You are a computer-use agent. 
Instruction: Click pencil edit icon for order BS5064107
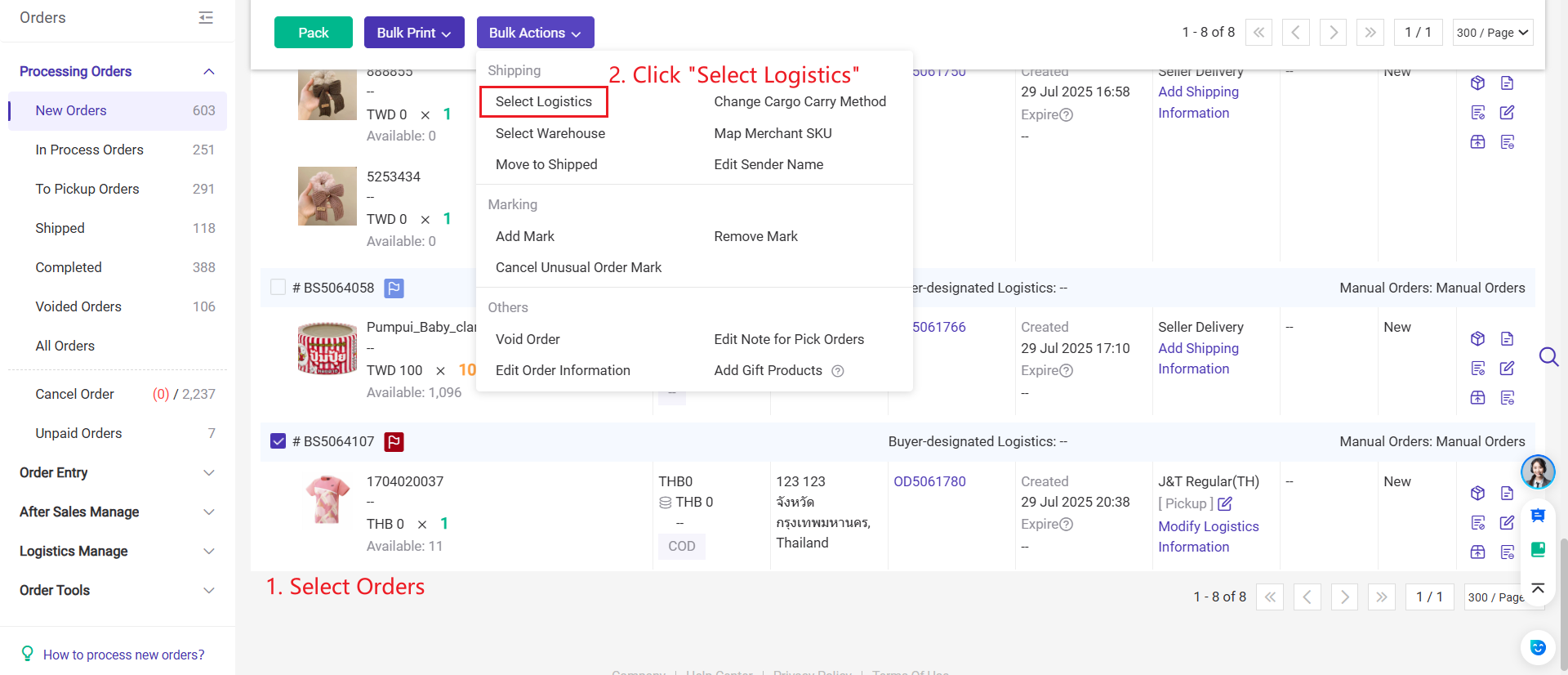(1508, 522)
